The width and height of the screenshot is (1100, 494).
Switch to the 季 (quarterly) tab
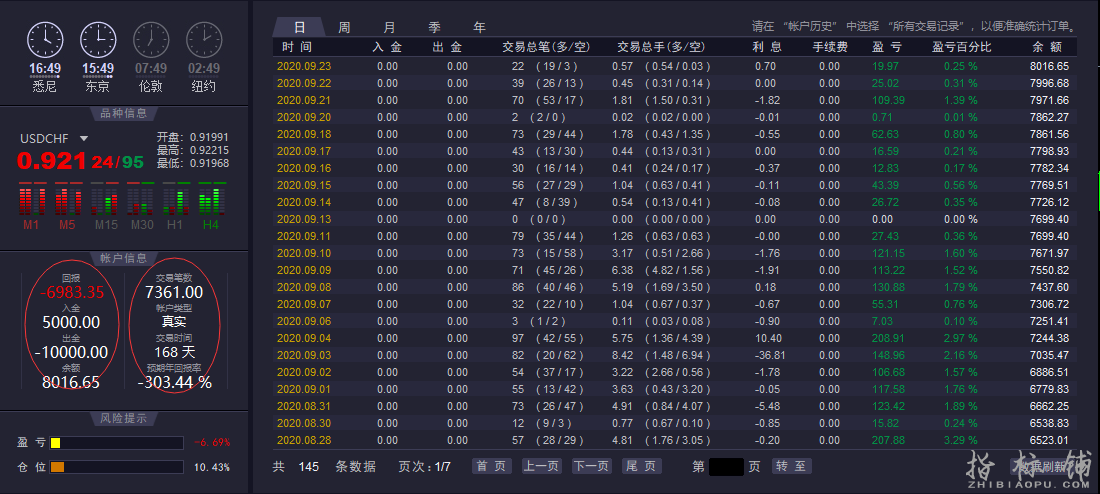434,27
